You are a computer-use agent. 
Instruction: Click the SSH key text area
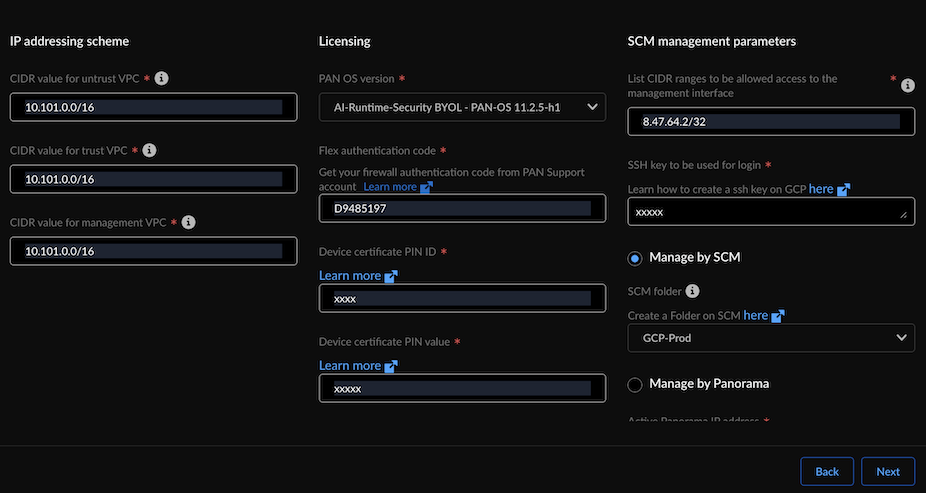coord(771,212)
